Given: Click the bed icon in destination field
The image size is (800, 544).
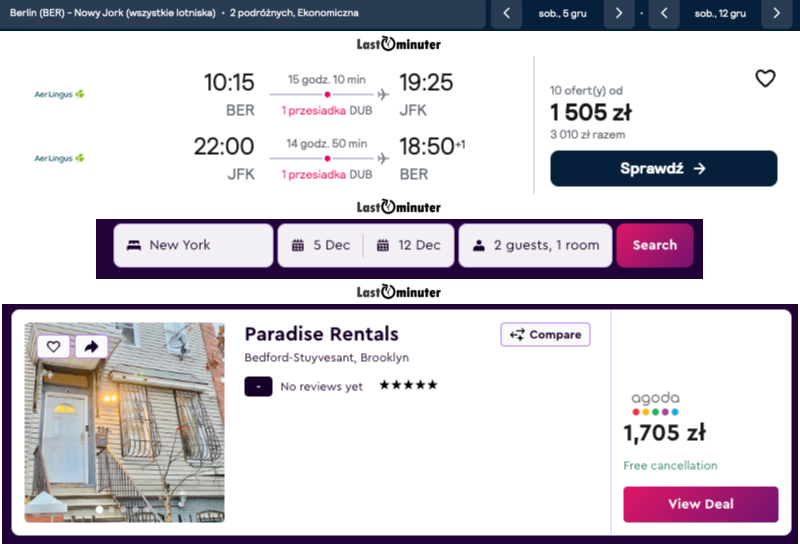Looking at the screenshot, I should (x=134, y=245).
